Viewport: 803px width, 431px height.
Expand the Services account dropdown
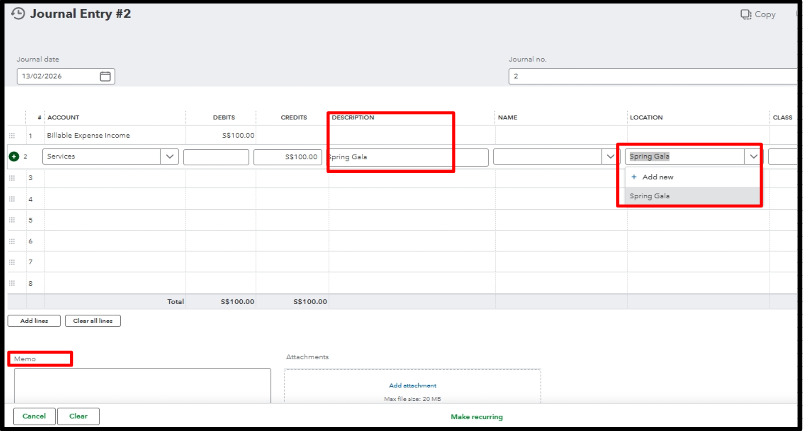pos(168,156)
